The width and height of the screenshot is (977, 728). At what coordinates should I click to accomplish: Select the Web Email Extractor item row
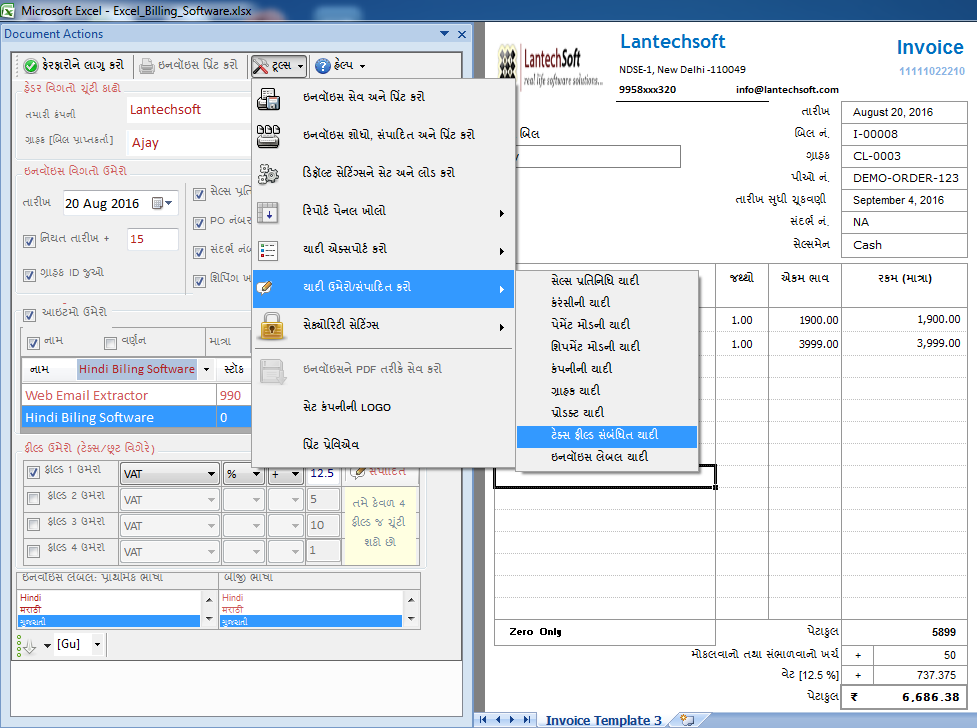pyautogui.click(x=136, y=396)
